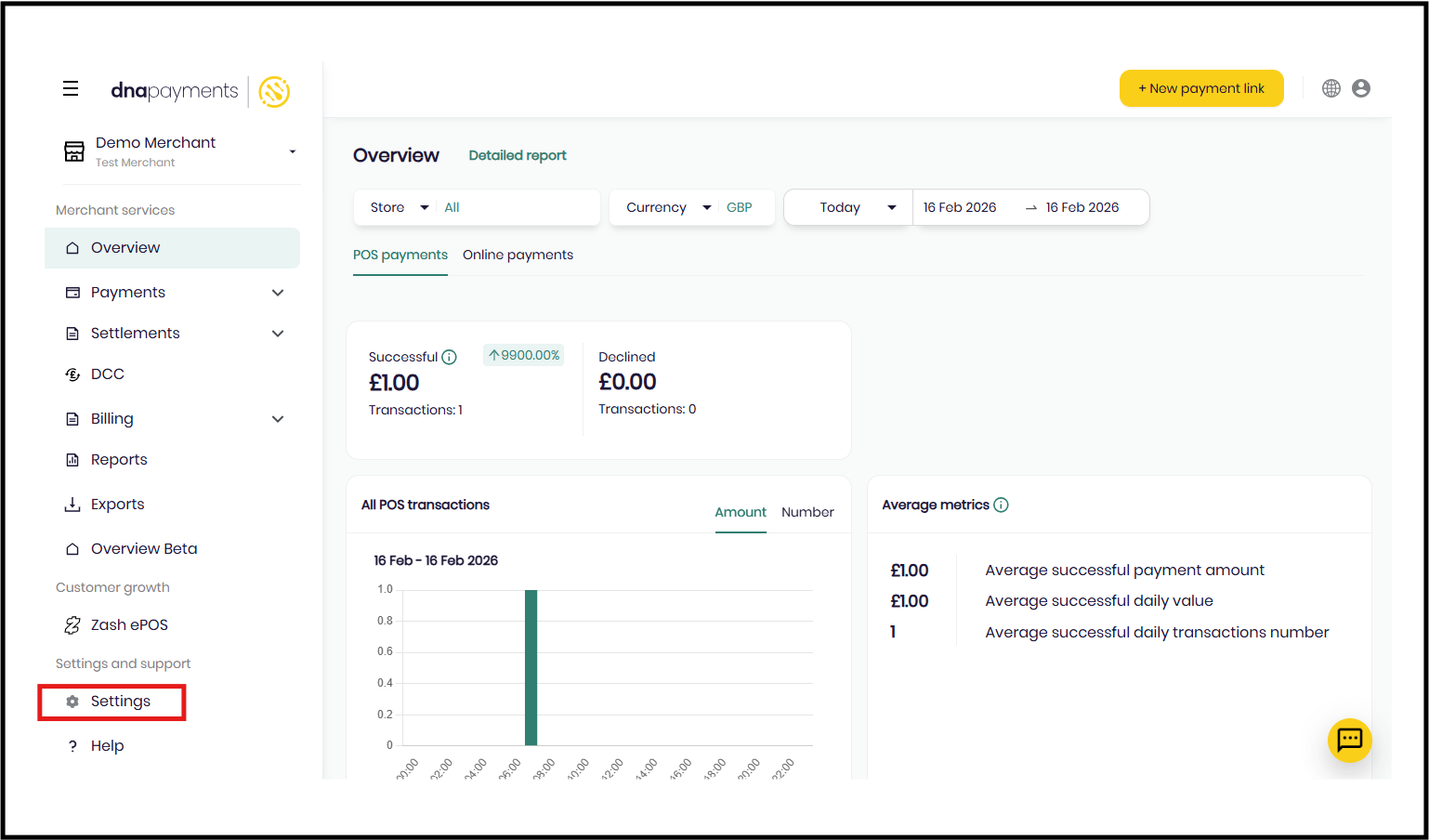Open the language globe icon
The image size is (1429, 840).
pyautogui.click(x=1331, y=88)
